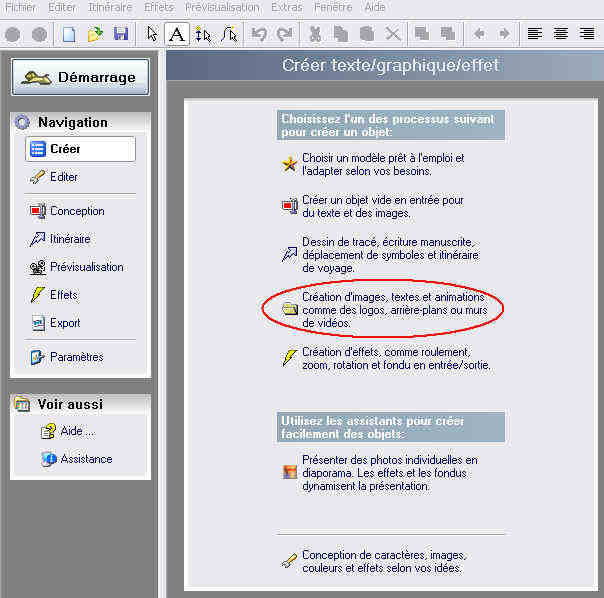
Task: Open the Editer menu
Action: (62, 7)
